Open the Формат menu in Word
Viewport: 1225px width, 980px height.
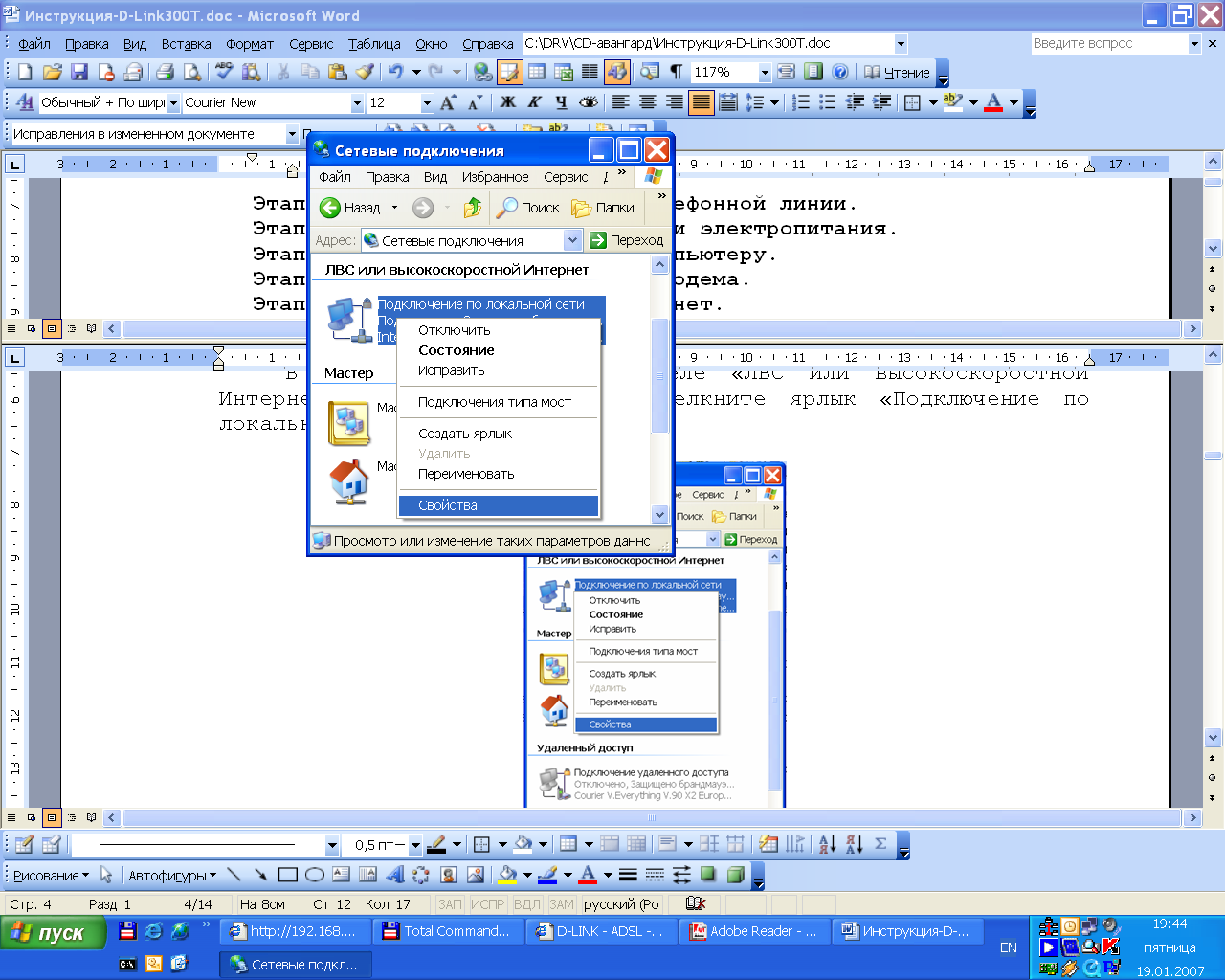[x=250, y=44]
